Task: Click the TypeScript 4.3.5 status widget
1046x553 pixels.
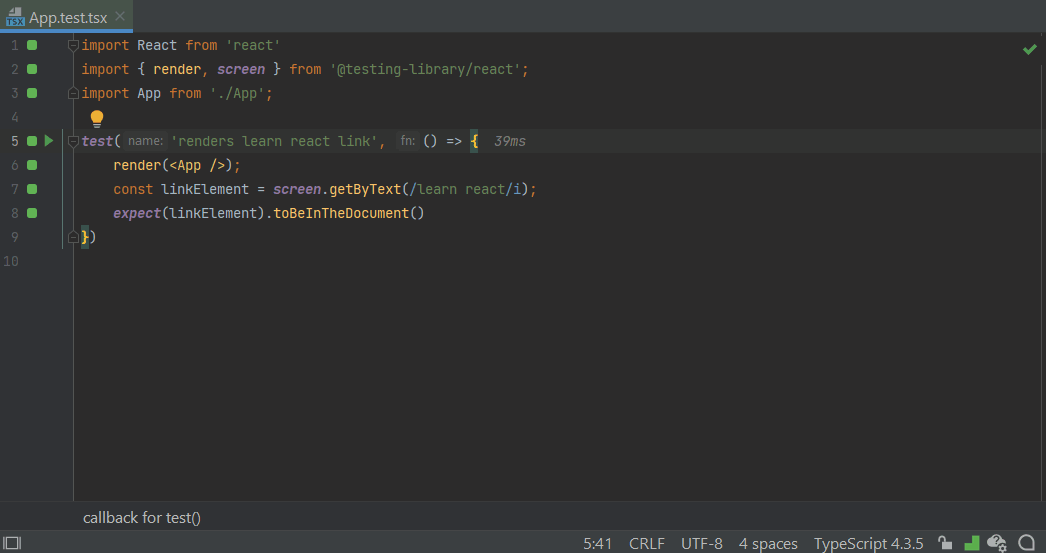Action: (x=868, y=543)
